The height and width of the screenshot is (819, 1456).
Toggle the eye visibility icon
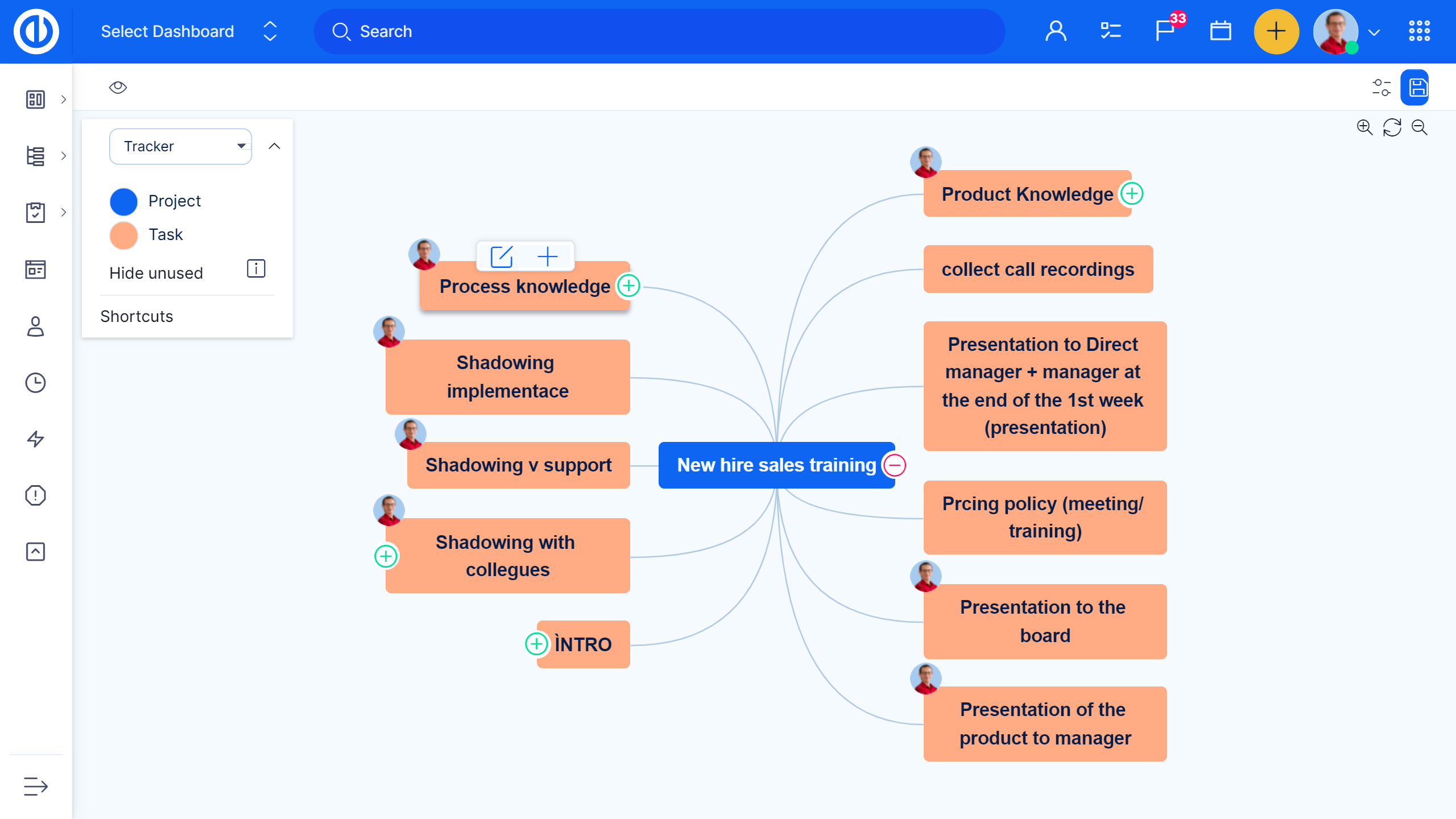(x=118, y=88)
